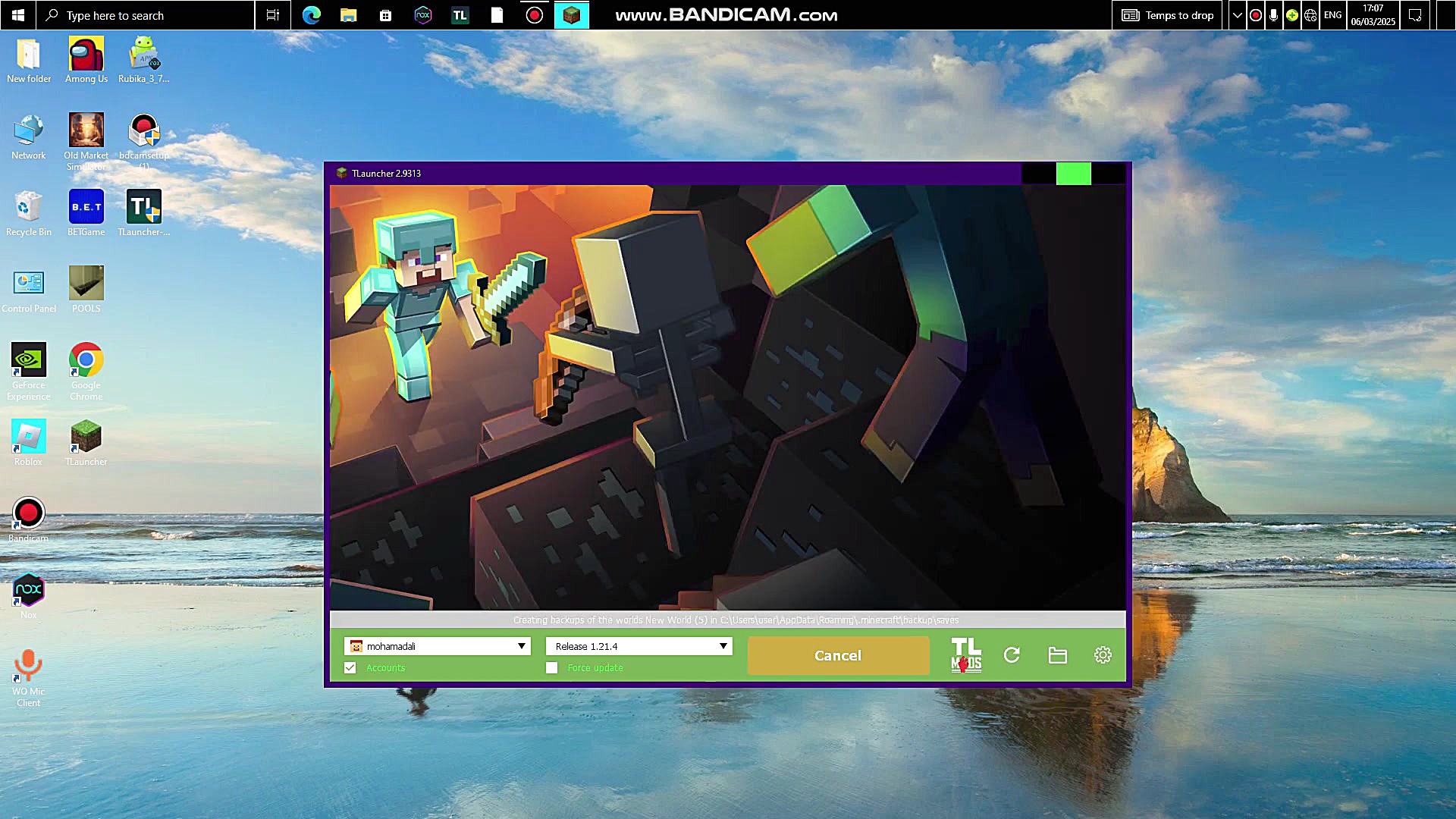This screenshot has width=1456, height=819.
Task: Open the white document taskbar icon
Action: pyautogui.click(x=497, y=15)
